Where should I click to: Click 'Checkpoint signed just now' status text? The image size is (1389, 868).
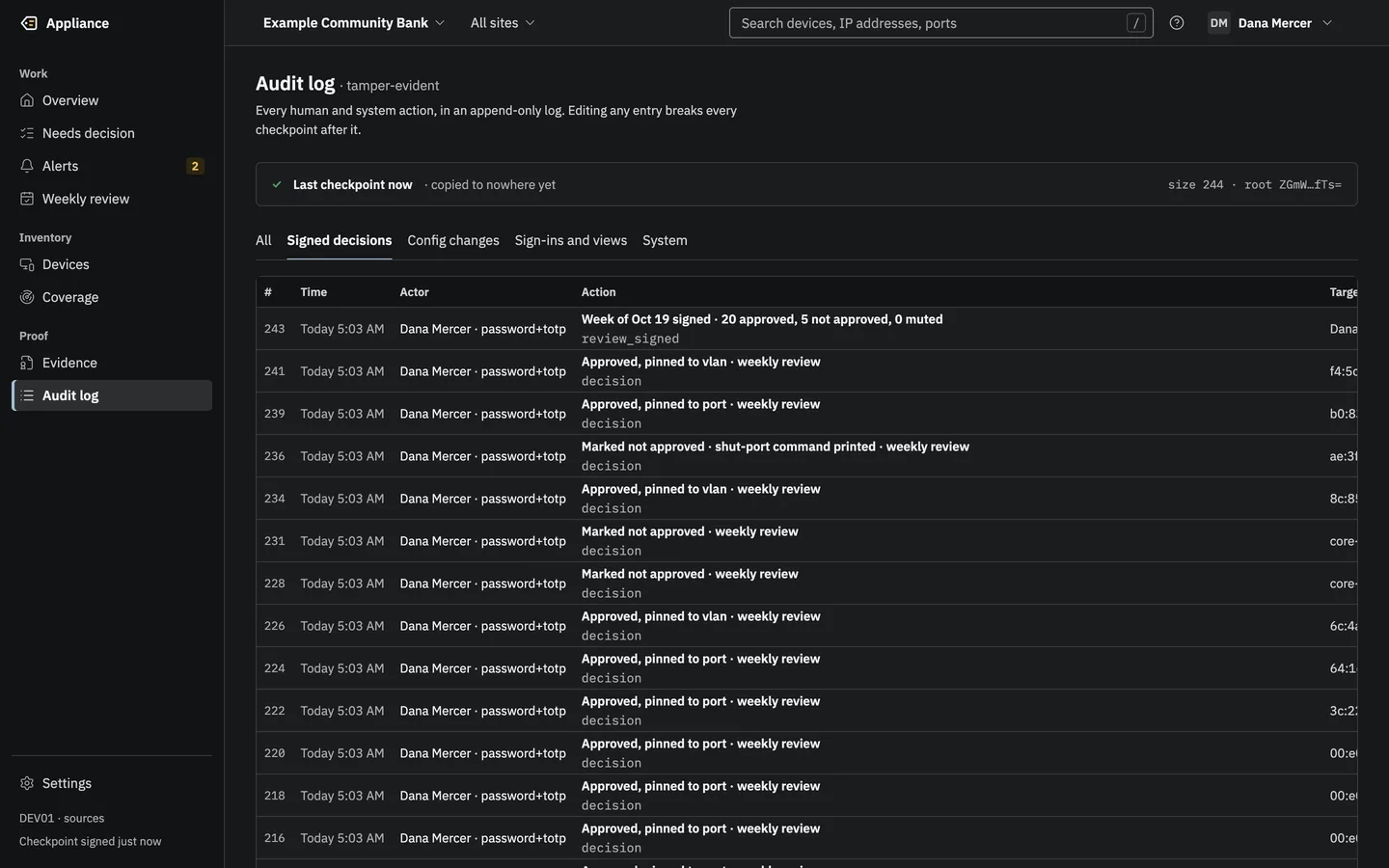tap(91, 841)
